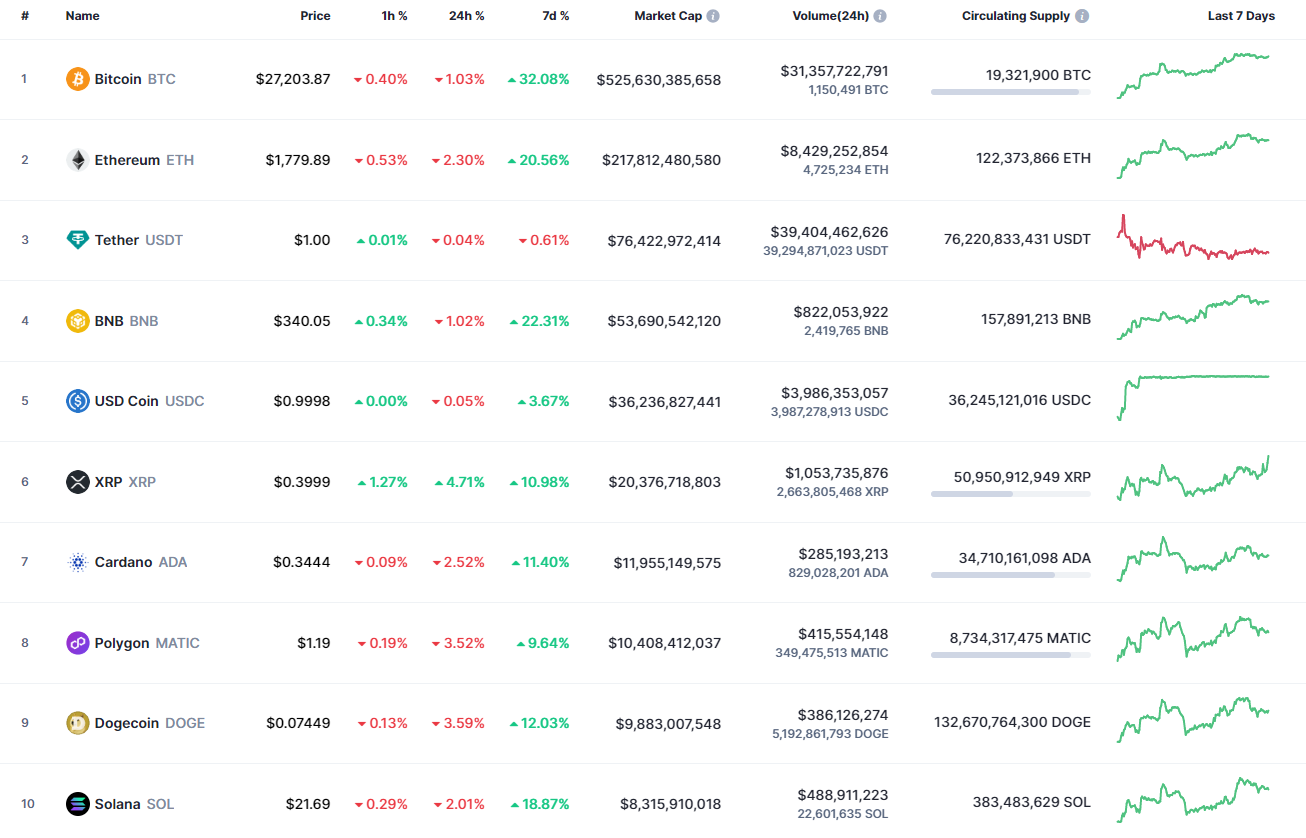Sort the table by Price column header
This screenshot has height=838, width=1306.
[315, 16]
